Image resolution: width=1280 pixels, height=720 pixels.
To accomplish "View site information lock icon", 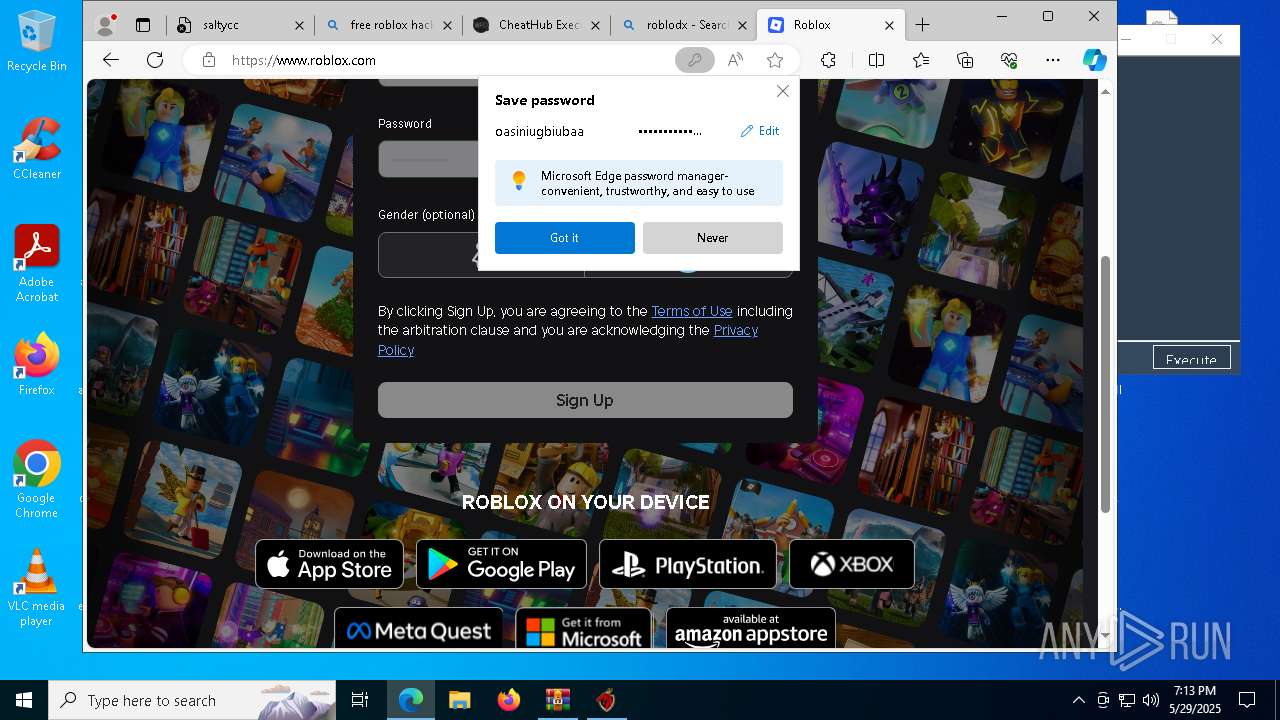I will tap(208, 60).
